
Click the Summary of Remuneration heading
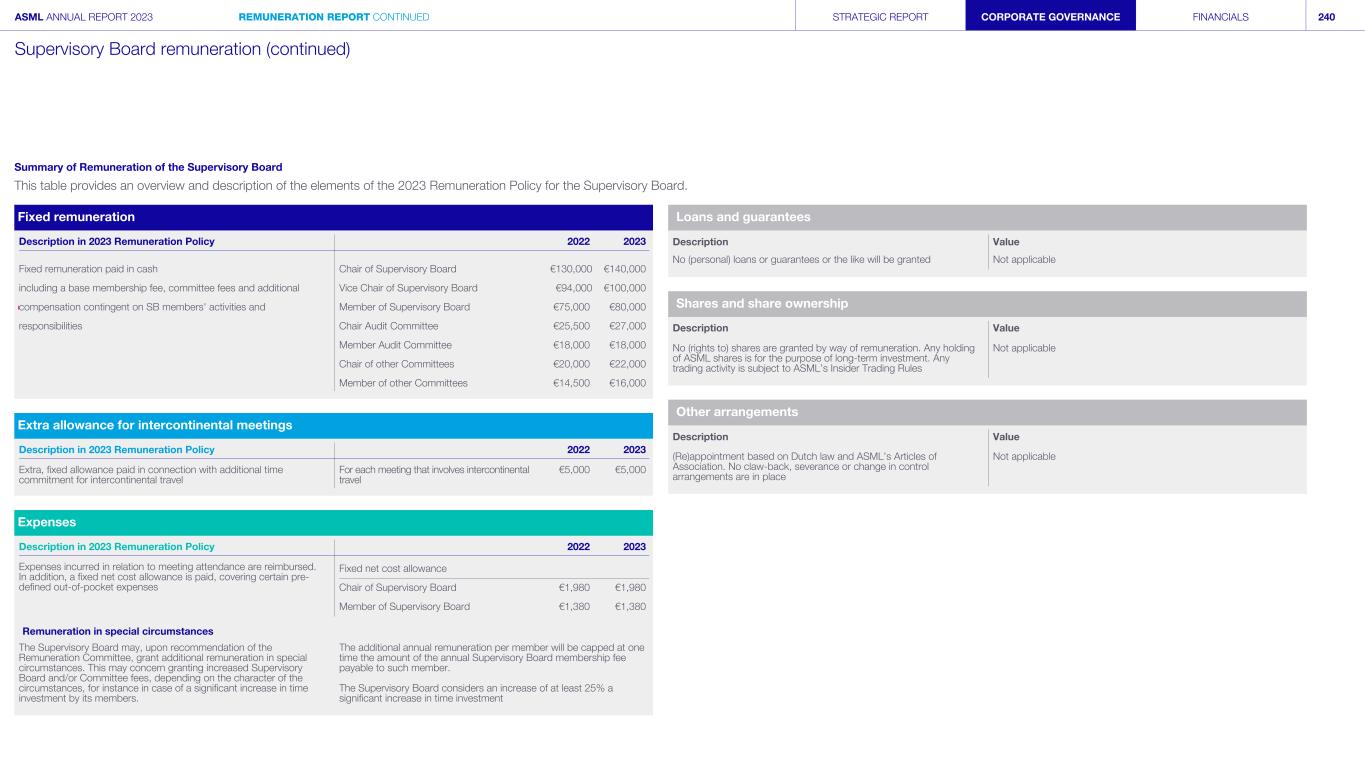pos(148,167)
